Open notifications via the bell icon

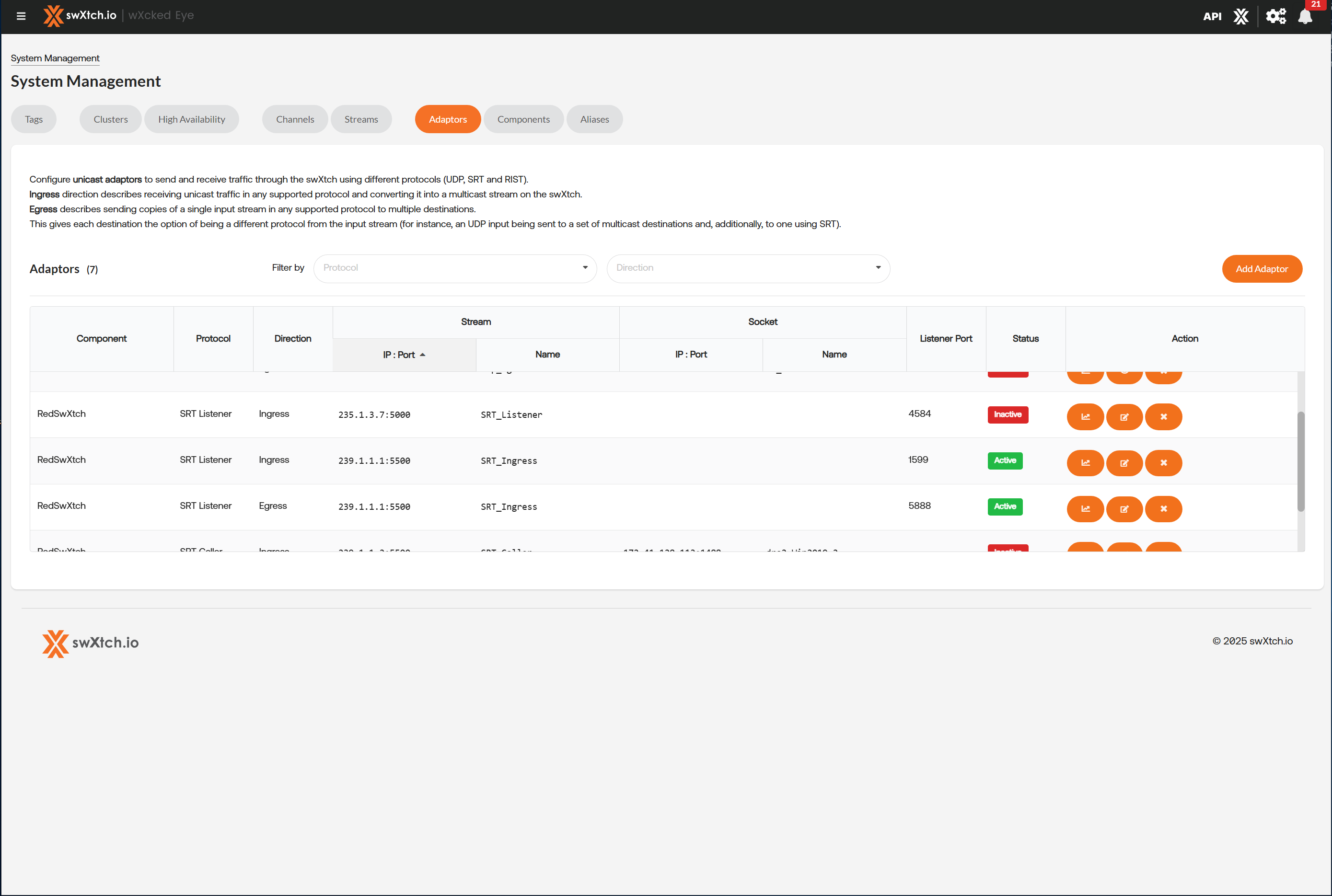(x=1304, y=17)
